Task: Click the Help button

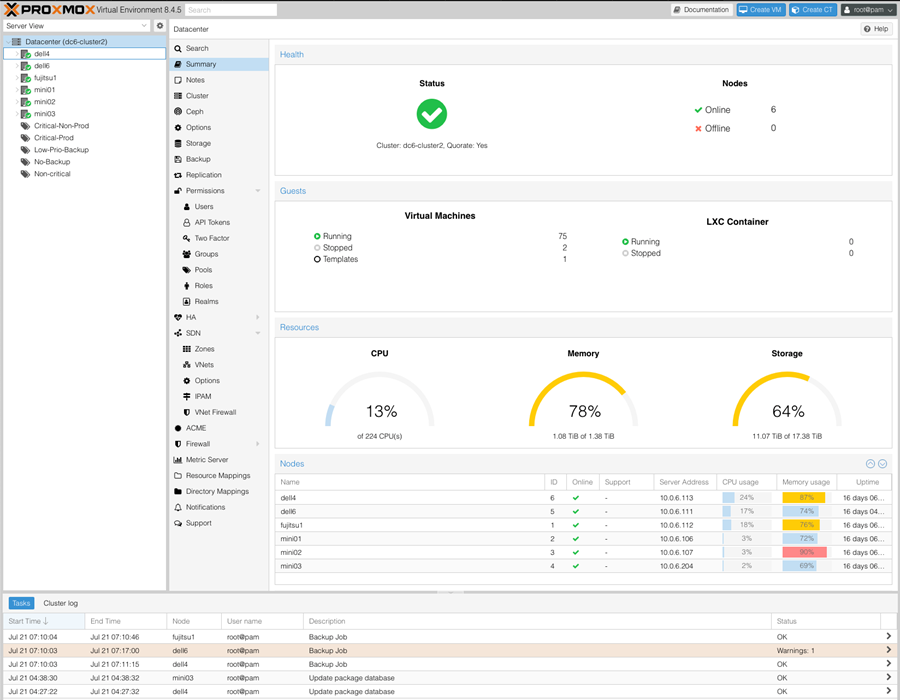Action: coord(876,29)
